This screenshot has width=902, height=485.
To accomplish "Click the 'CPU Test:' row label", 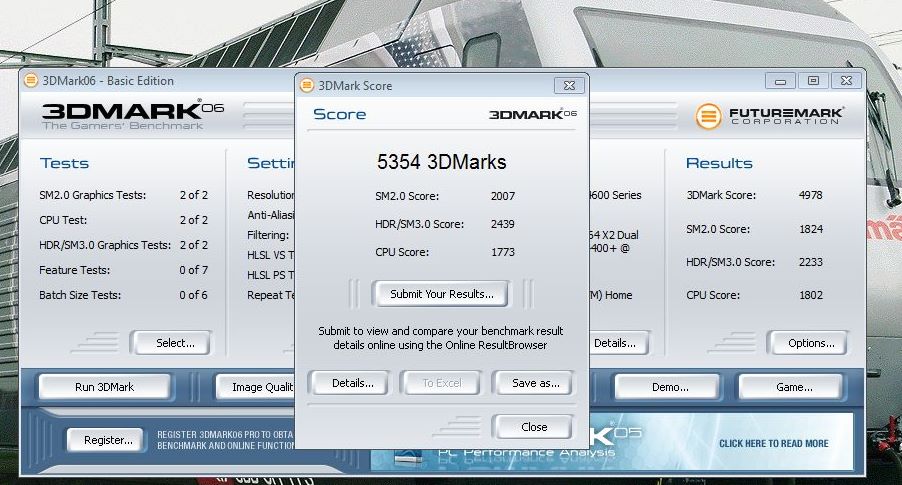I will [63, 220].
